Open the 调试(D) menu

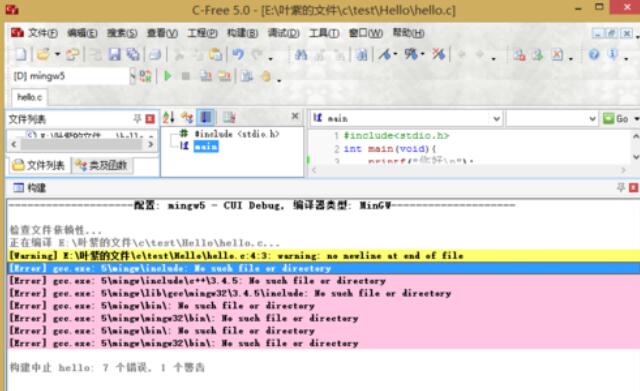283,33
